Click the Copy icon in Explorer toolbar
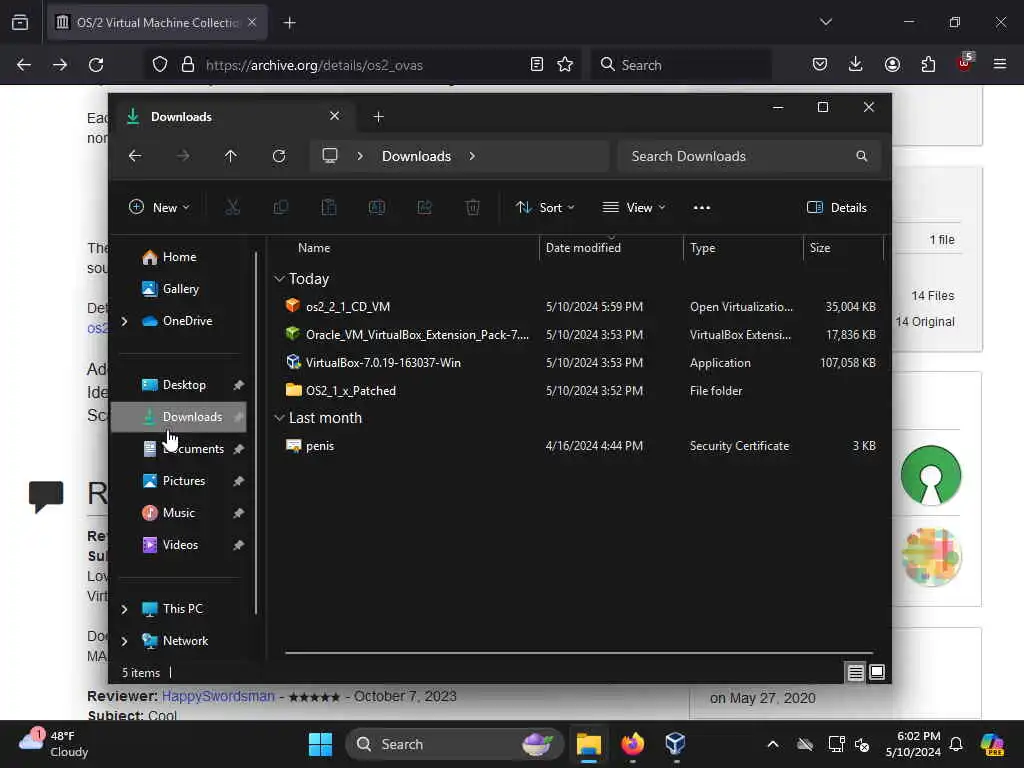The image size is (1024, 768). coord(281,208)
